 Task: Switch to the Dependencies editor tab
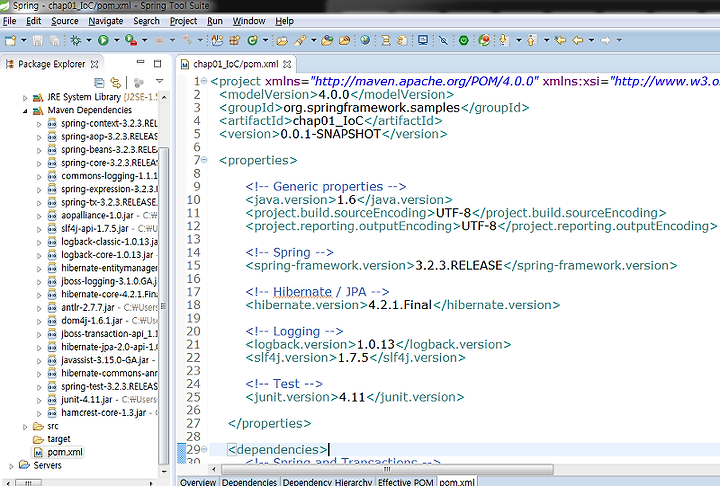pyautogui.click(x=249, y=481)
